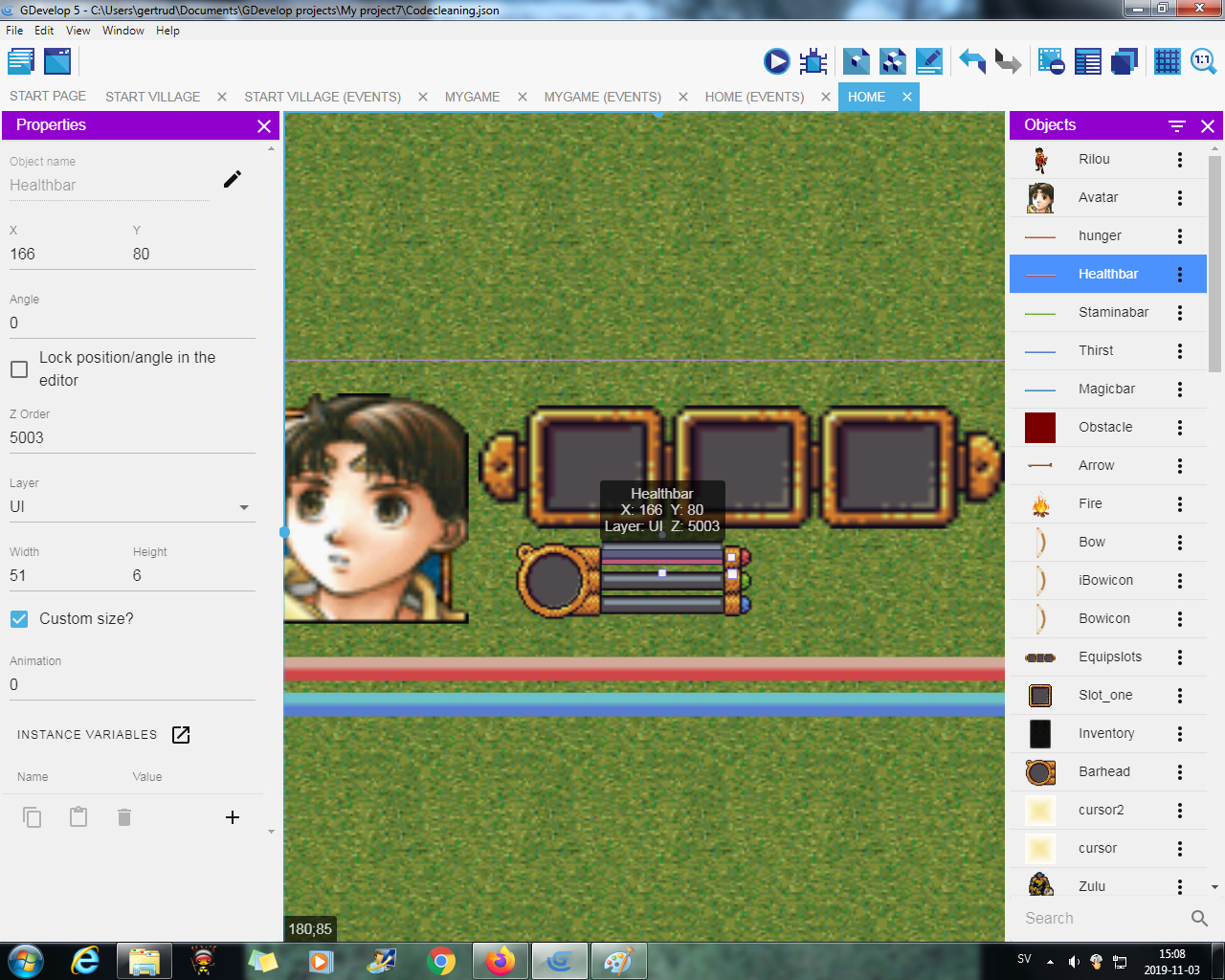The height and width of the screenshot is (980, 1225).
Task: Open the zoom 1:1 magnifier icon
Action: 1203,62
